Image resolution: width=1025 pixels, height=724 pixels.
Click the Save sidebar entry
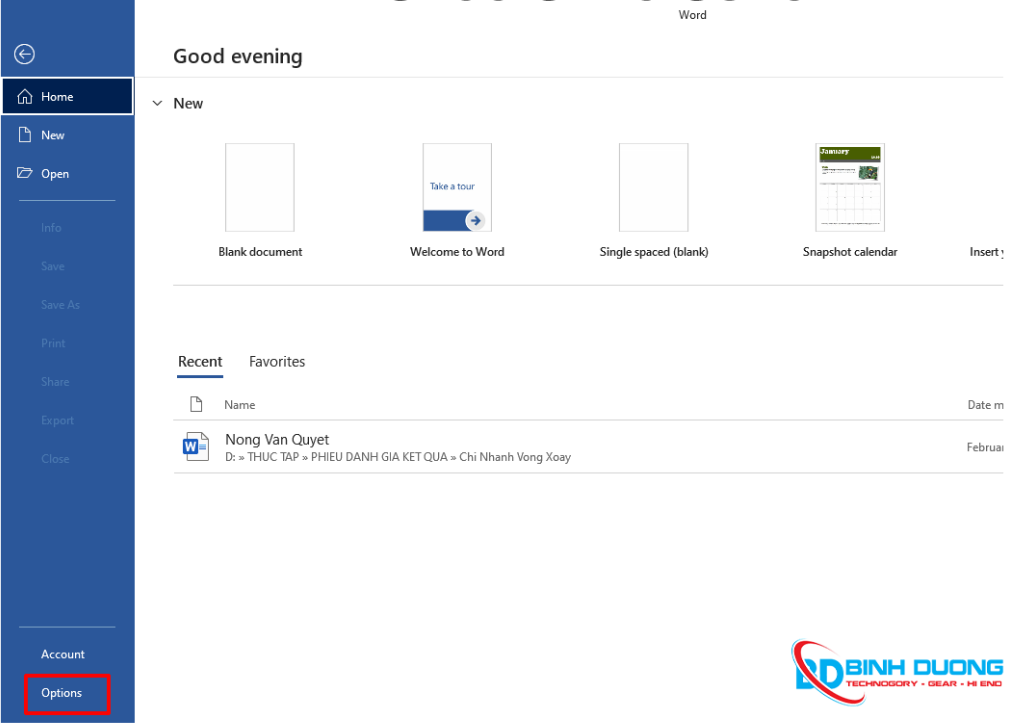52,267
